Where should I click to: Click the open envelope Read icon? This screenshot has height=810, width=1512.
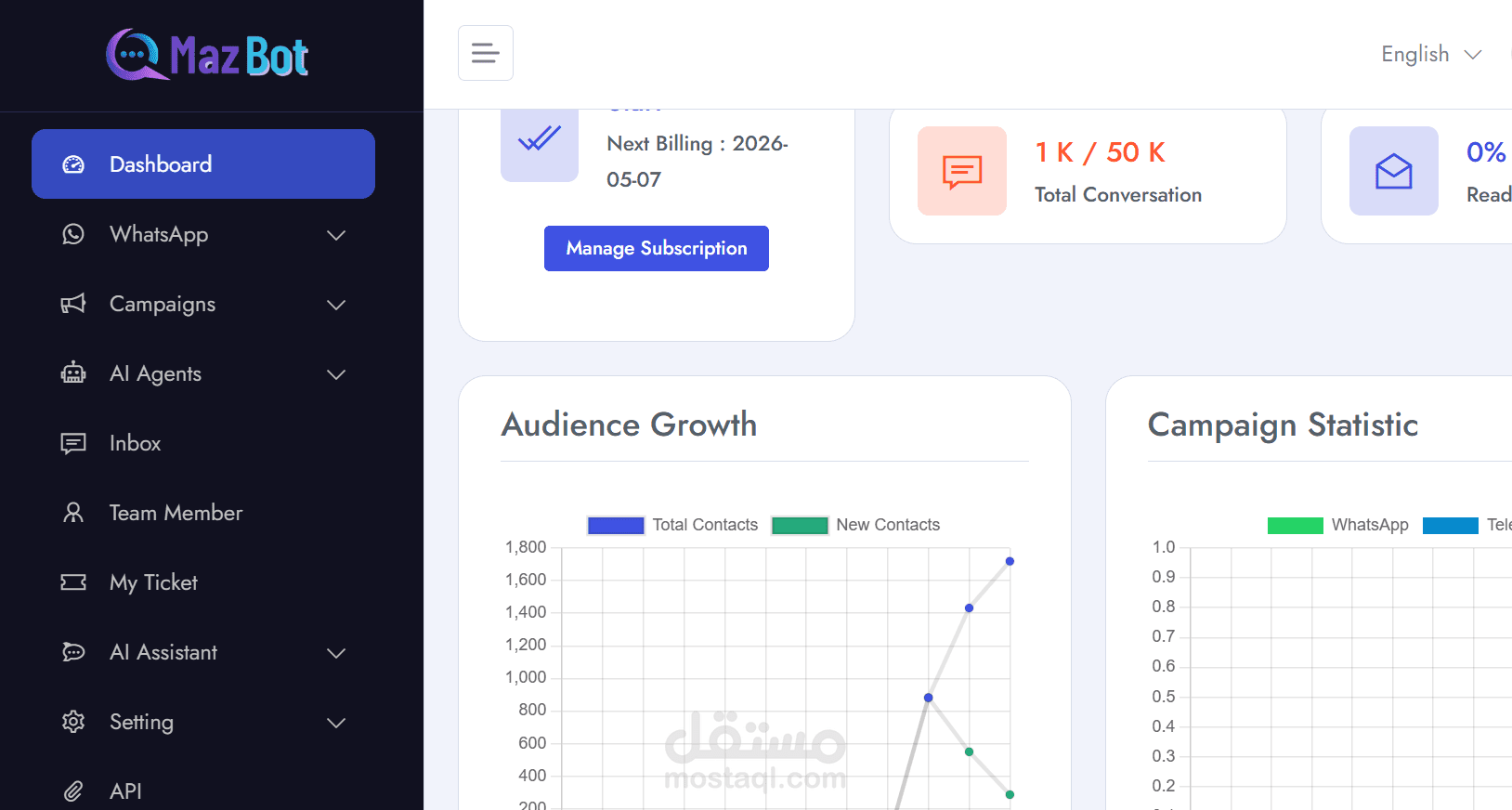pyautogui.click(x=1394, y=171)
